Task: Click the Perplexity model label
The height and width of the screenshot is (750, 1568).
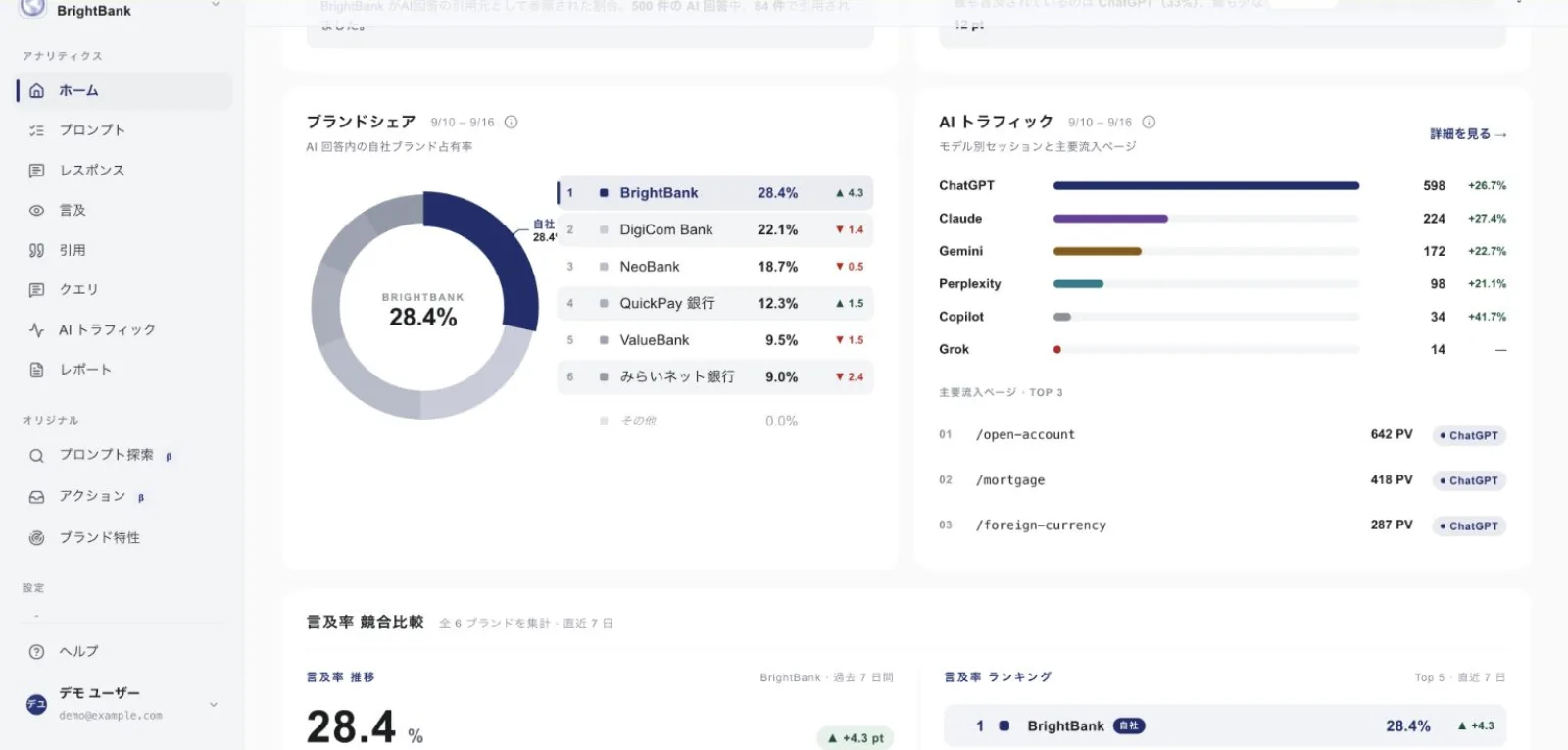Action: 970,284
